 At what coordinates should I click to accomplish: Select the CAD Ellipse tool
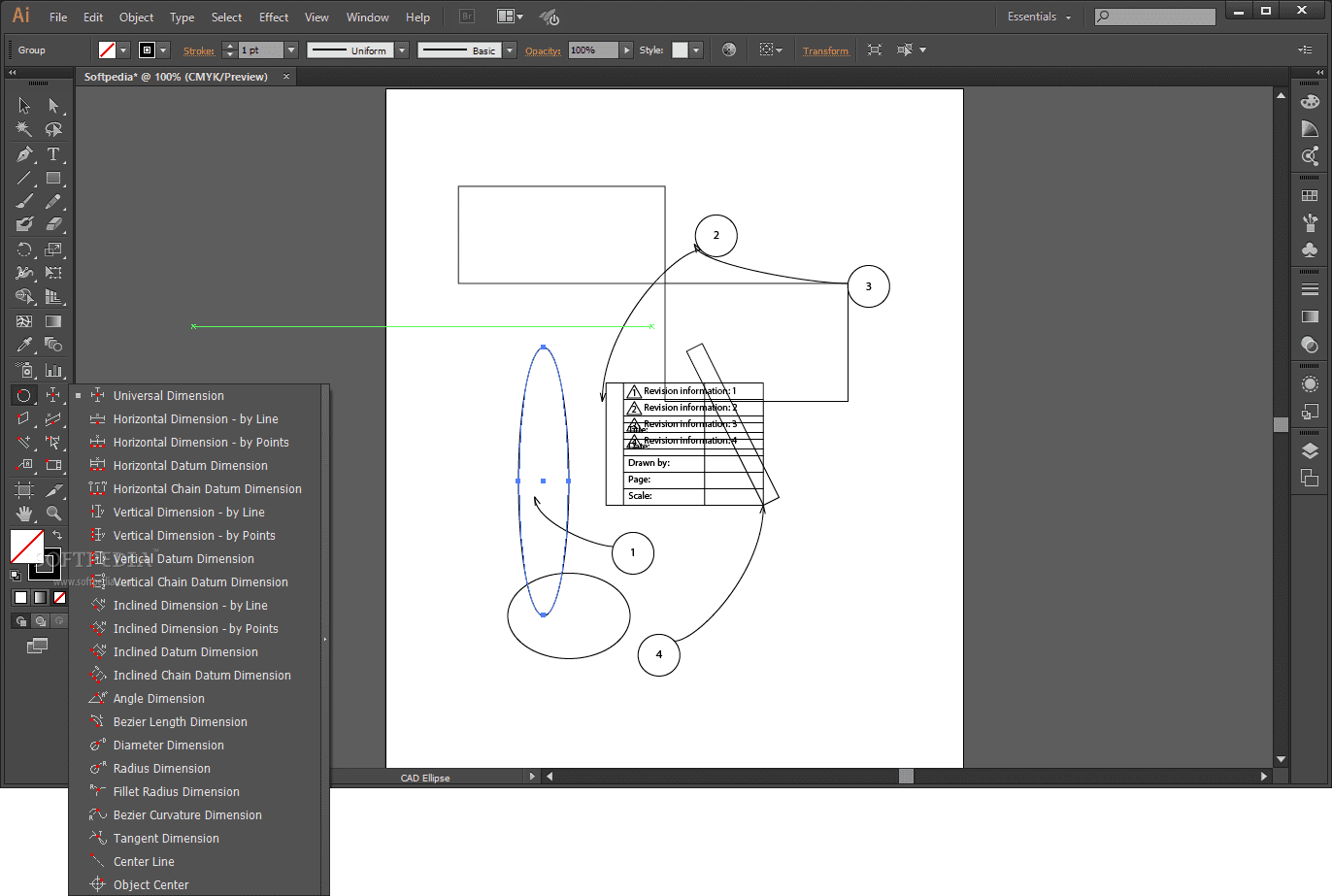[24, 395]
